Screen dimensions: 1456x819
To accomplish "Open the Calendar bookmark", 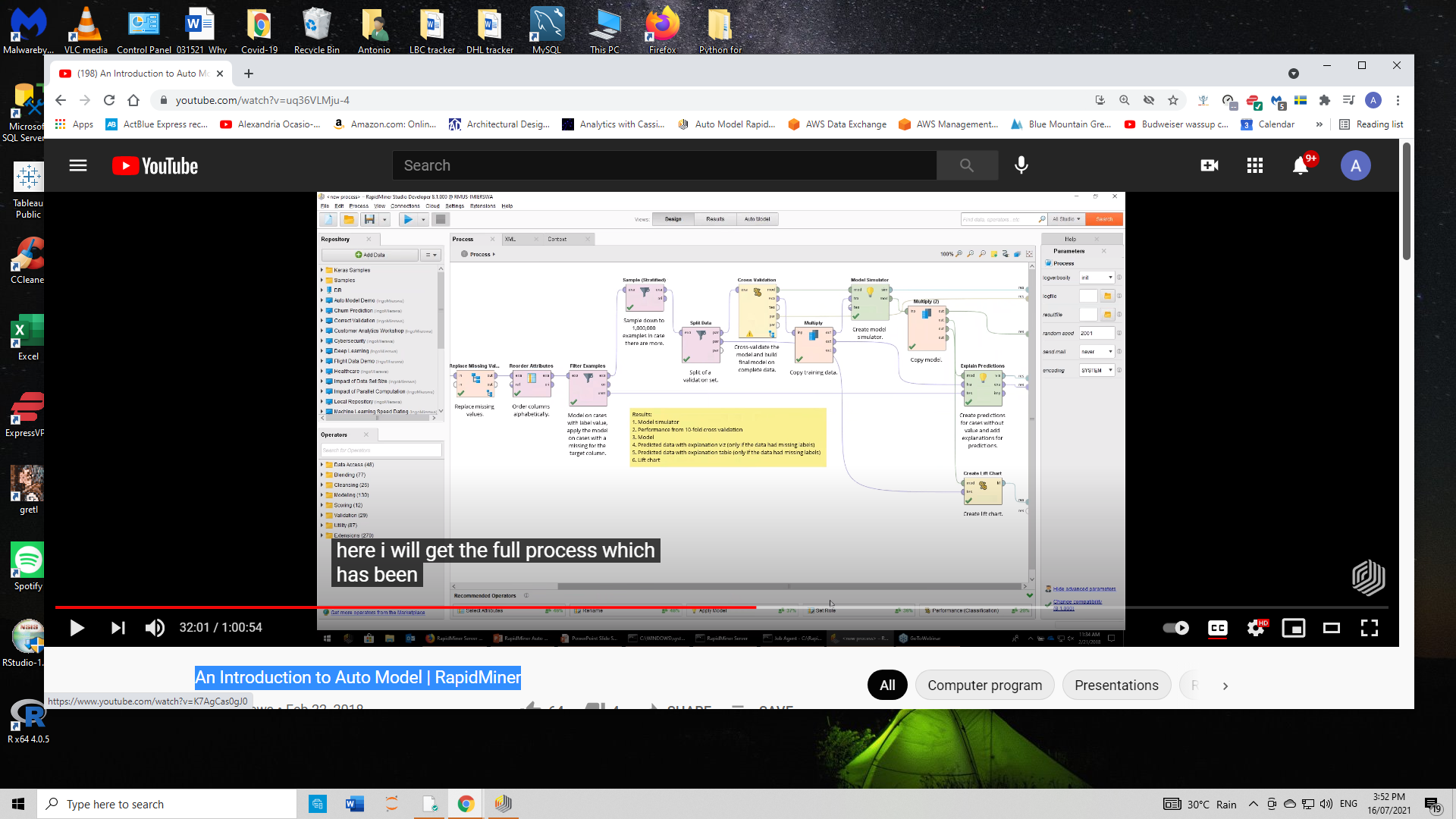I will point(1268,124).
